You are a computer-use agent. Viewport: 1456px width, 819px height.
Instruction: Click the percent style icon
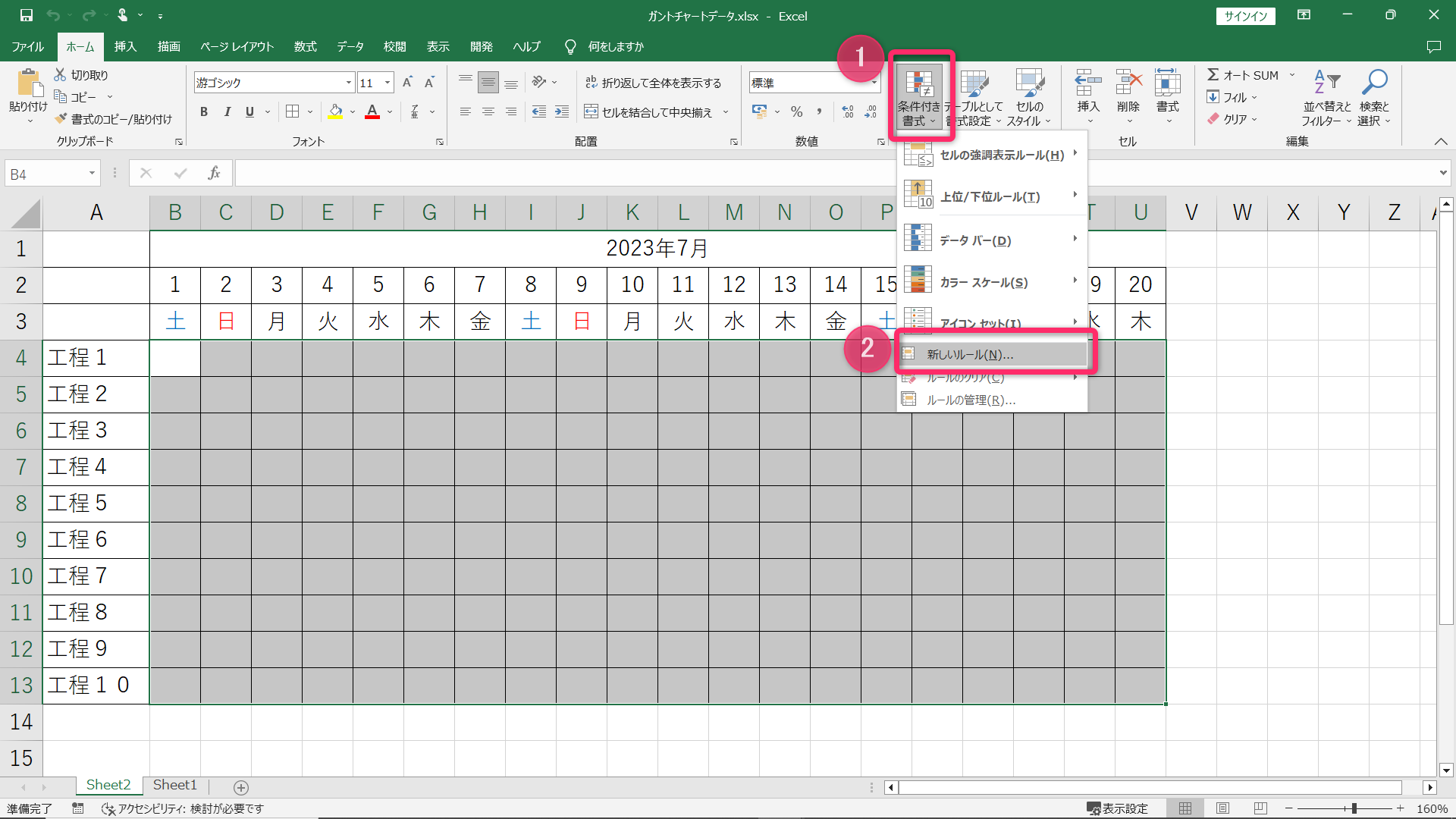pos(796,112)
